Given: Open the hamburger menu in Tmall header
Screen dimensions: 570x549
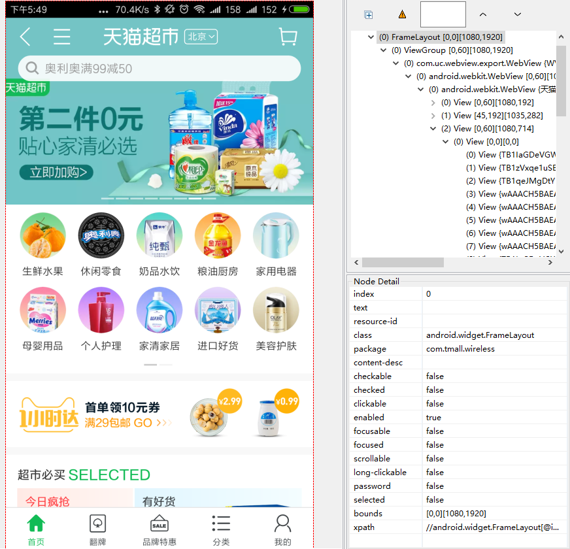Looking at the screenshot, I should coord(62,37).
